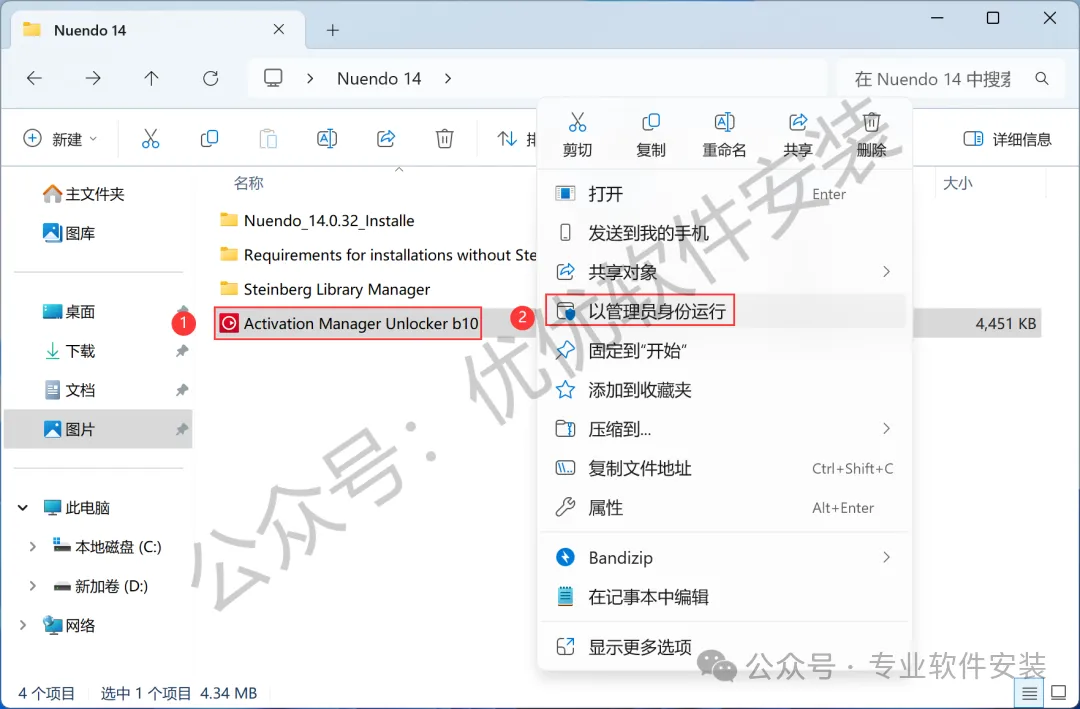
Task: Open 下载 in sidebar
Action: click(x=69, y=351)
